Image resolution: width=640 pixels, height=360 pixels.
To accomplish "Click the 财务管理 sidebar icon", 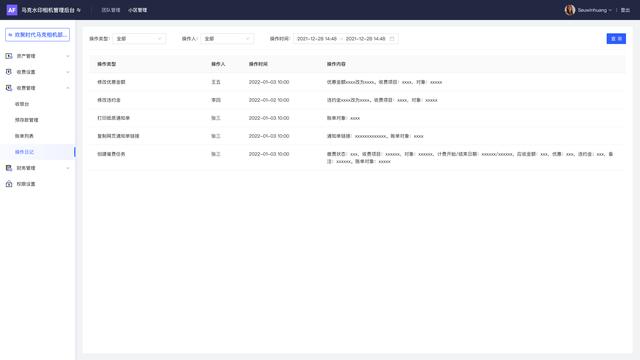I will [9, 168].
